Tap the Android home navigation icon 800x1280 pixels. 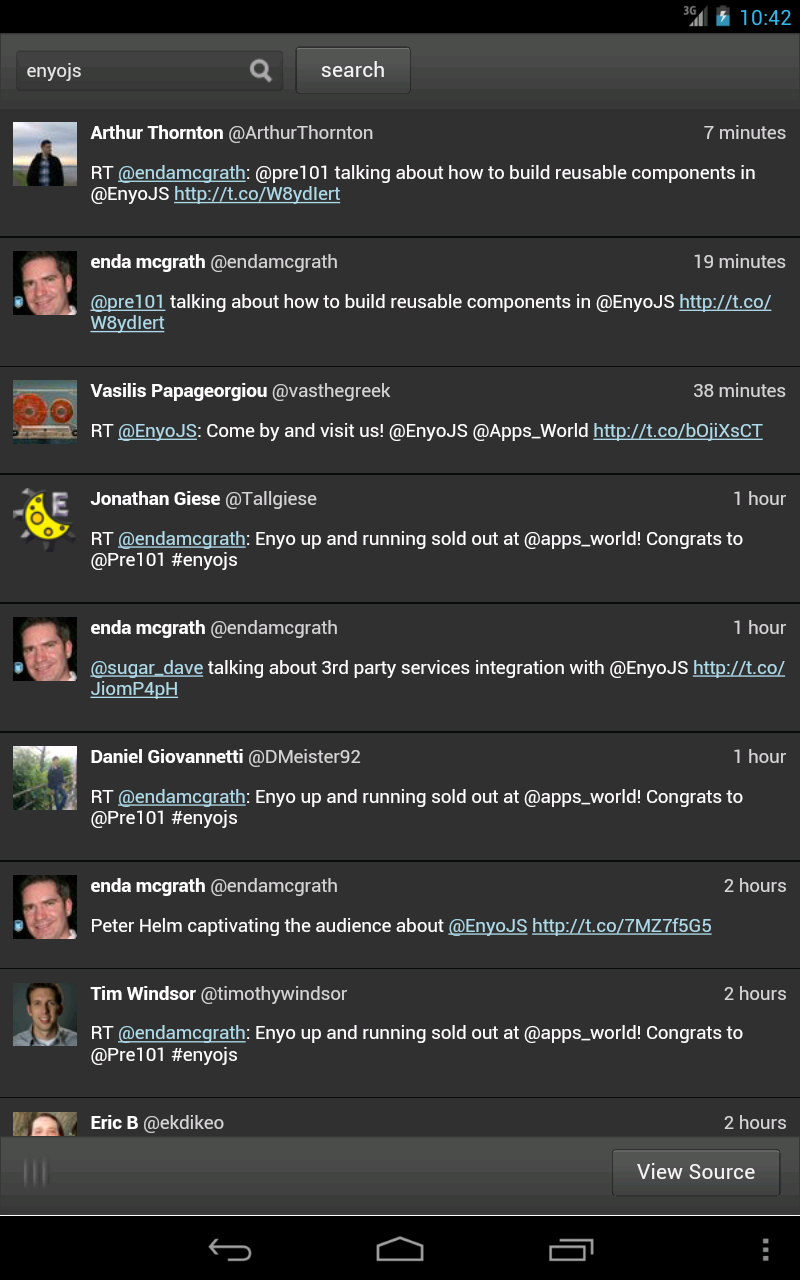click(400, 1249)
